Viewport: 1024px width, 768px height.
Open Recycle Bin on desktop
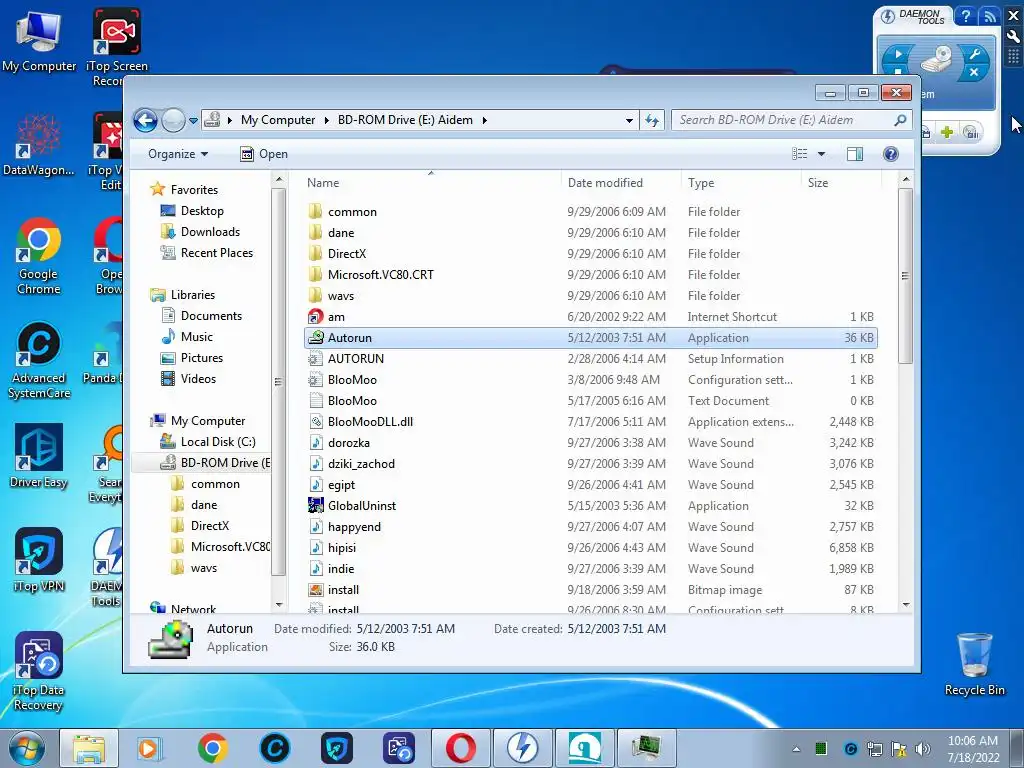pos(974,665)
